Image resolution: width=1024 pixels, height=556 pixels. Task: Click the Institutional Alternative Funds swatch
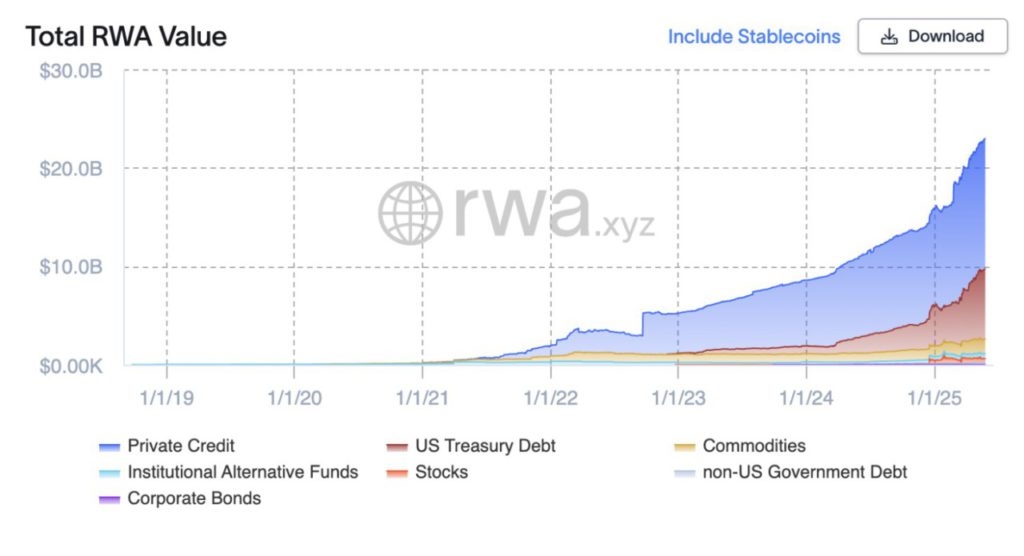click(109, 472)
